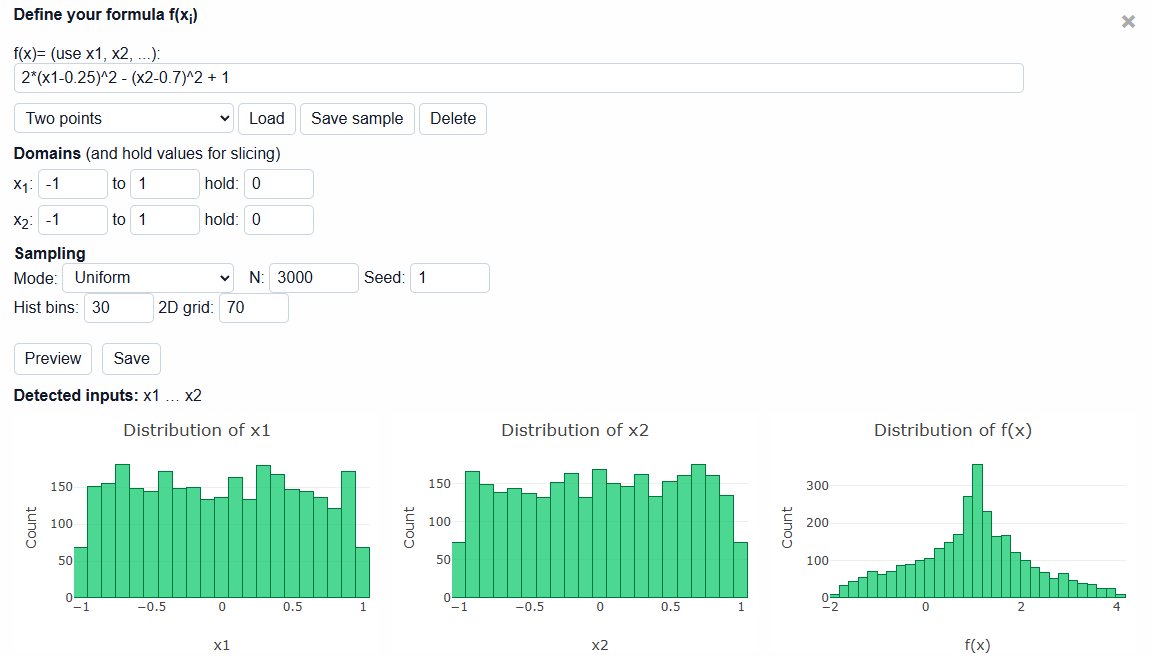
Task: Click the Save sample button
Action: point(357,118)
